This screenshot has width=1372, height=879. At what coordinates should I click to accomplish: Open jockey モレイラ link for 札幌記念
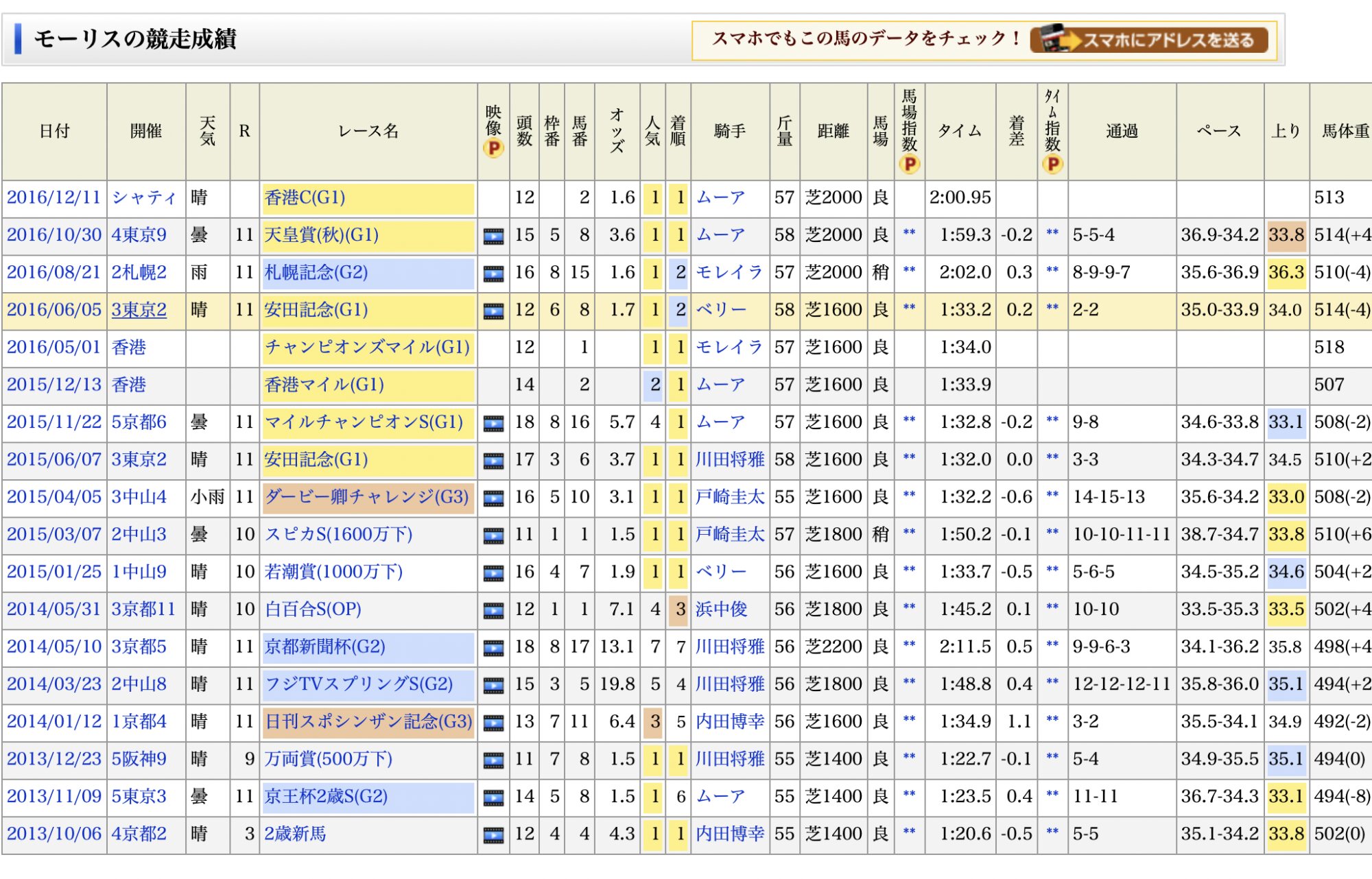coord(729,273)
